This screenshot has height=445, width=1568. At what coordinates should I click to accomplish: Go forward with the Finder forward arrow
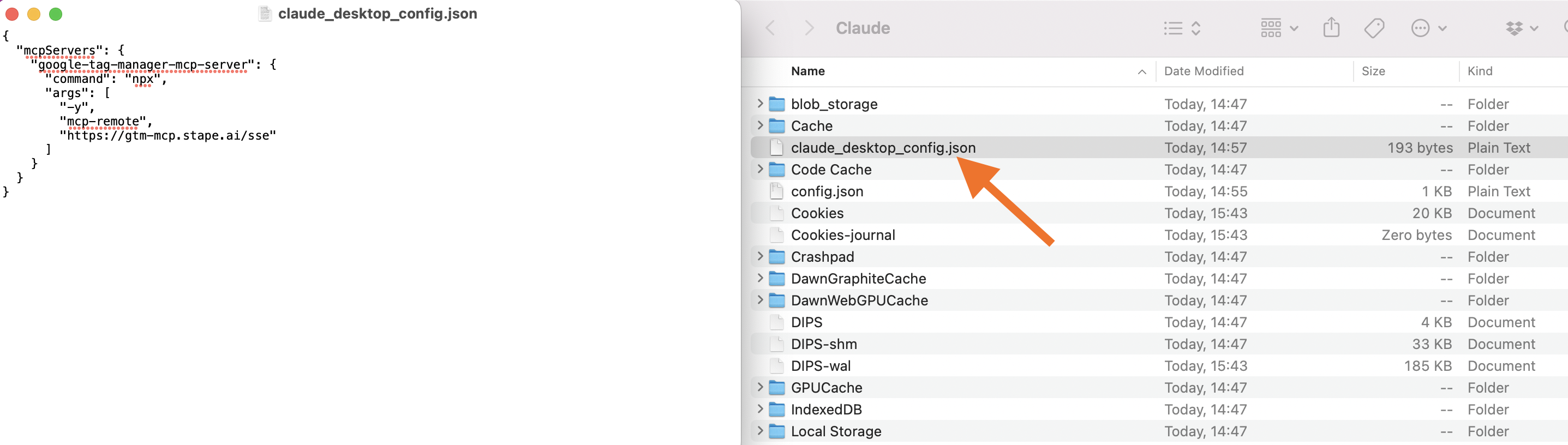809,28
